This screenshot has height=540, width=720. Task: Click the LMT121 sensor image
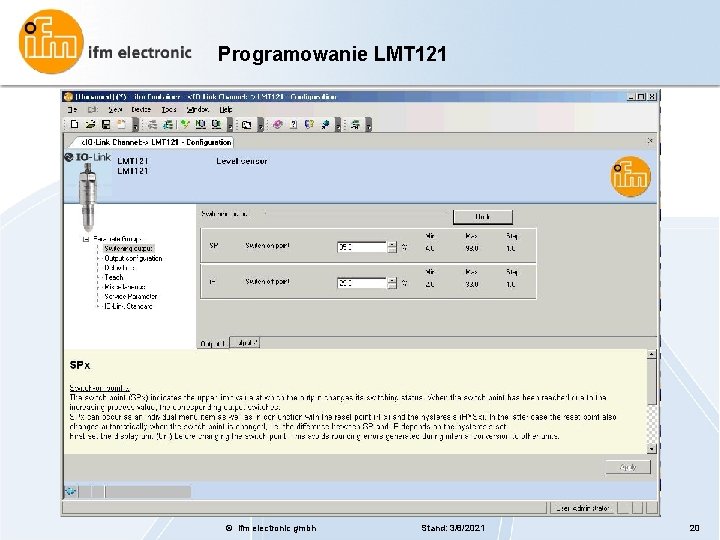pyautogui.click(x=87, y=197)
